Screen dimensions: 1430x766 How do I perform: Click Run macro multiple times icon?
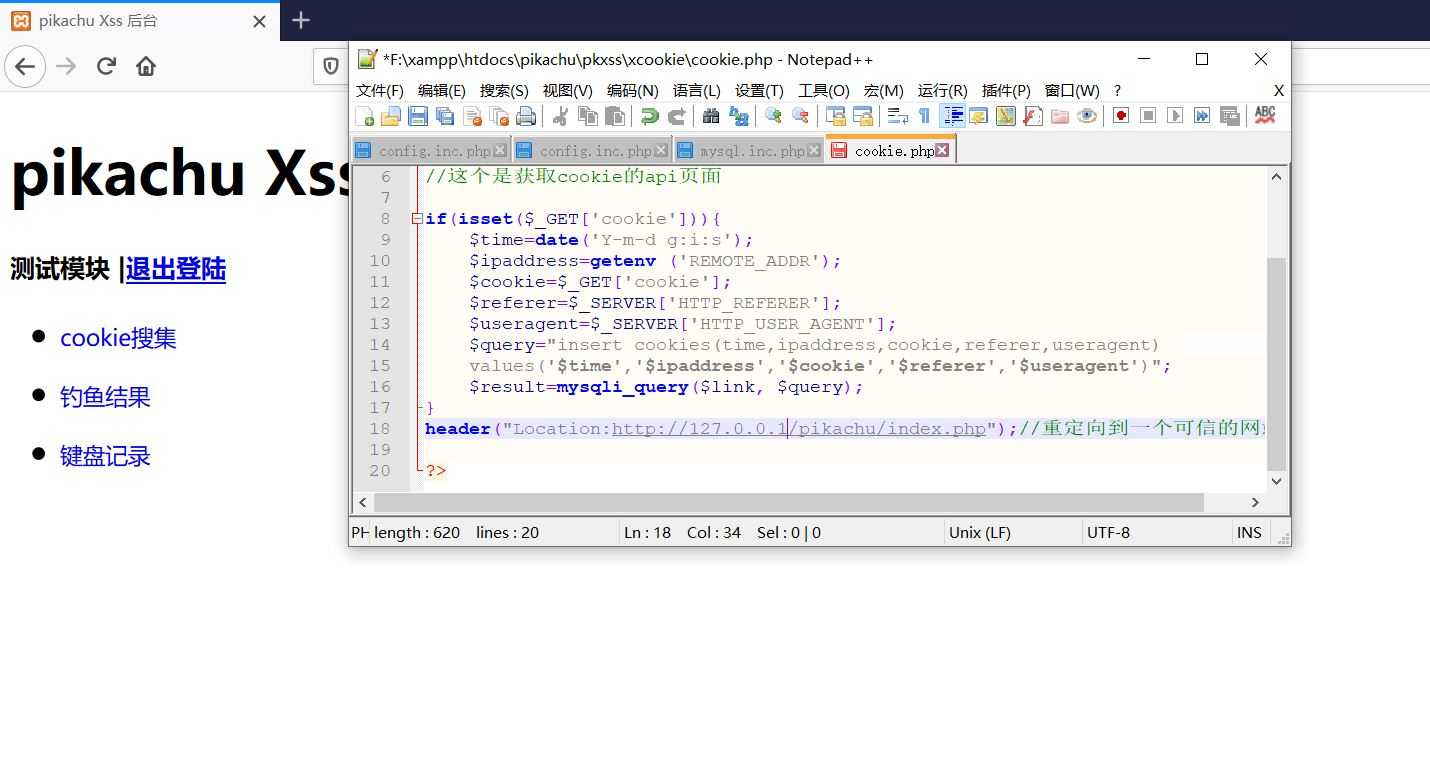(1202, 116)
